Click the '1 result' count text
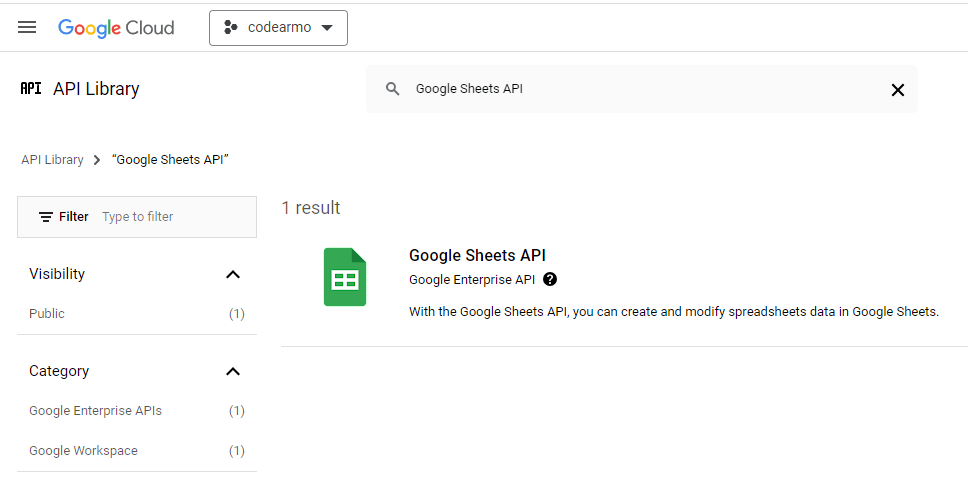968x484 pixels. tap(311, 208)
